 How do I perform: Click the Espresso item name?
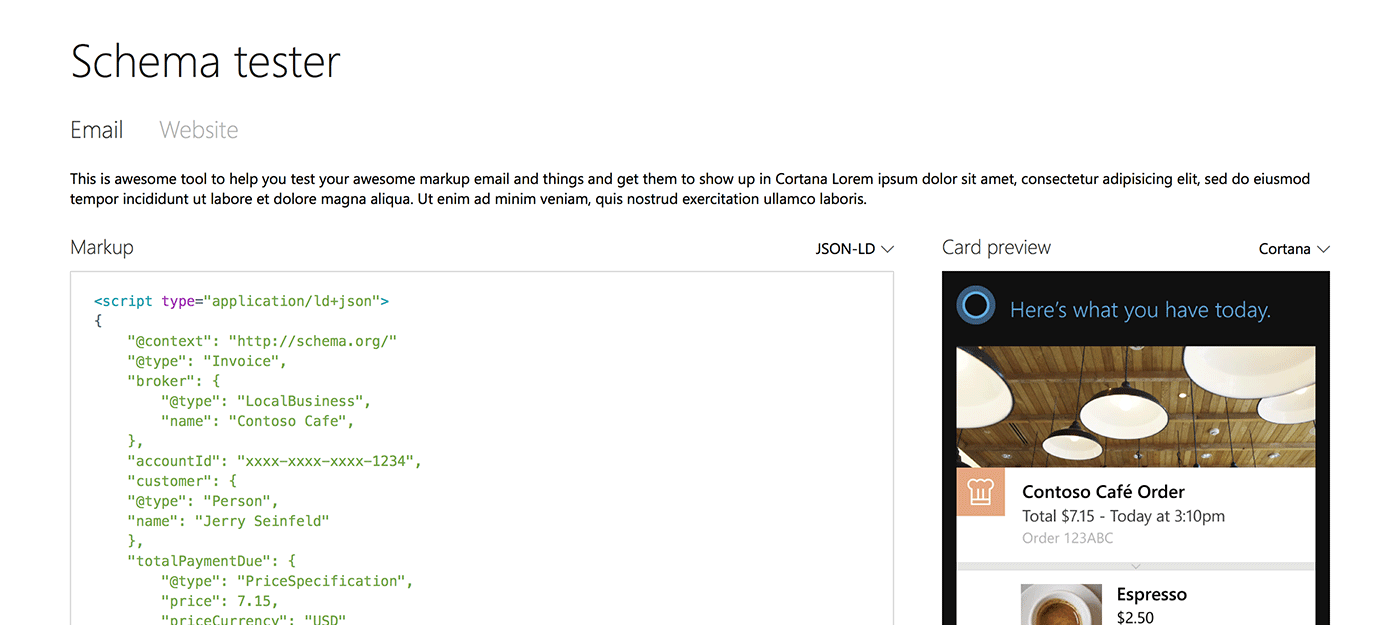click(1151, 594)
